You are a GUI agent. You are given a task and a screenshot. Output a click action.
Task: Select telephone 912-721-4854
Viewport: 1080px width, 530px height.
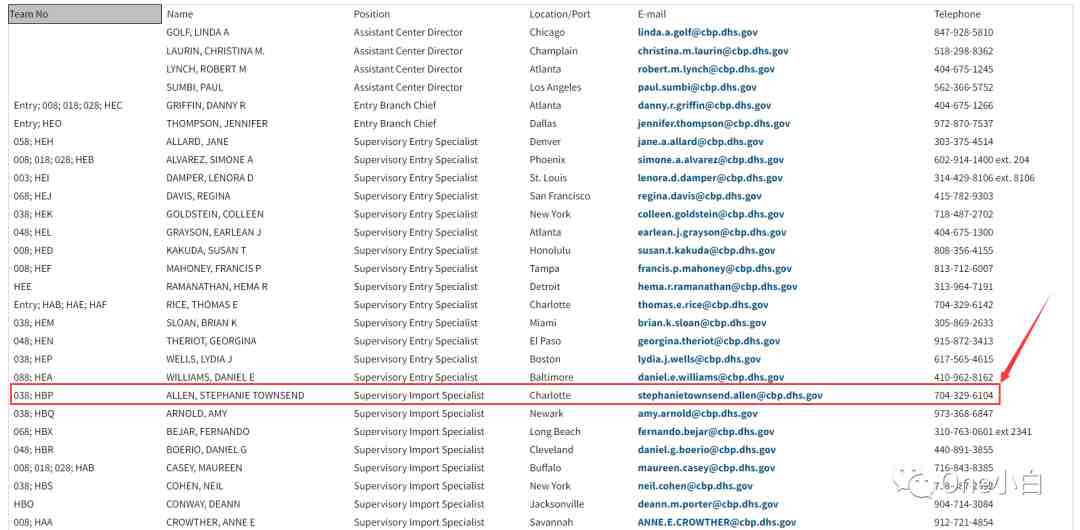[x=964, y=522]
